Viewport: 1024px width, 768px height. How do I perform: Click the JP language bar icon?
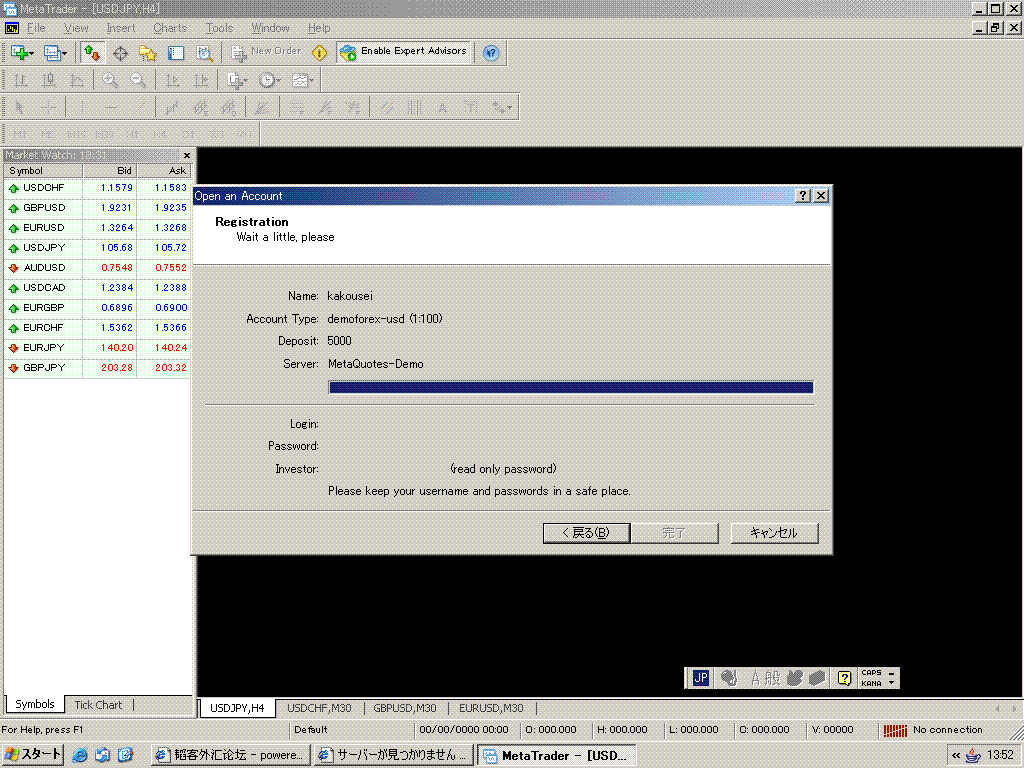tap(701, 678)
